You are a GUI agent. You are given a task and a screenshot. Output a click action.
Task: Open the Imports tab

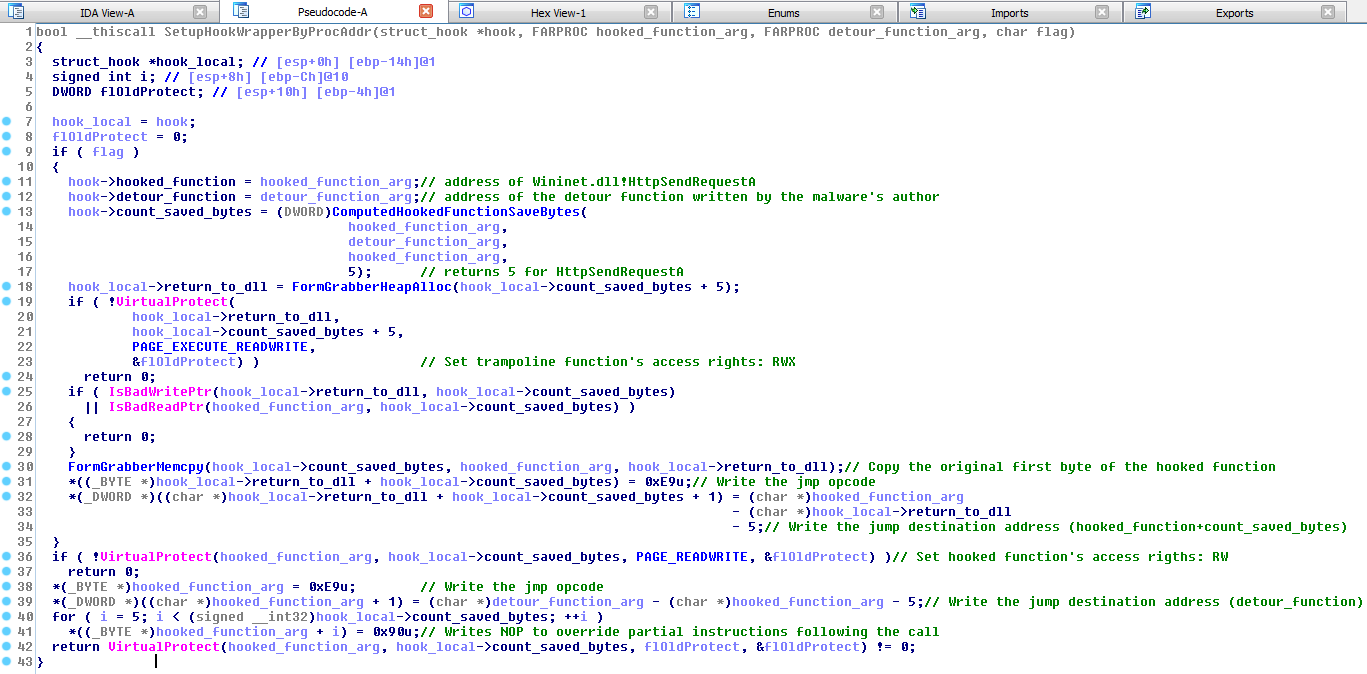pos(1009,13)
